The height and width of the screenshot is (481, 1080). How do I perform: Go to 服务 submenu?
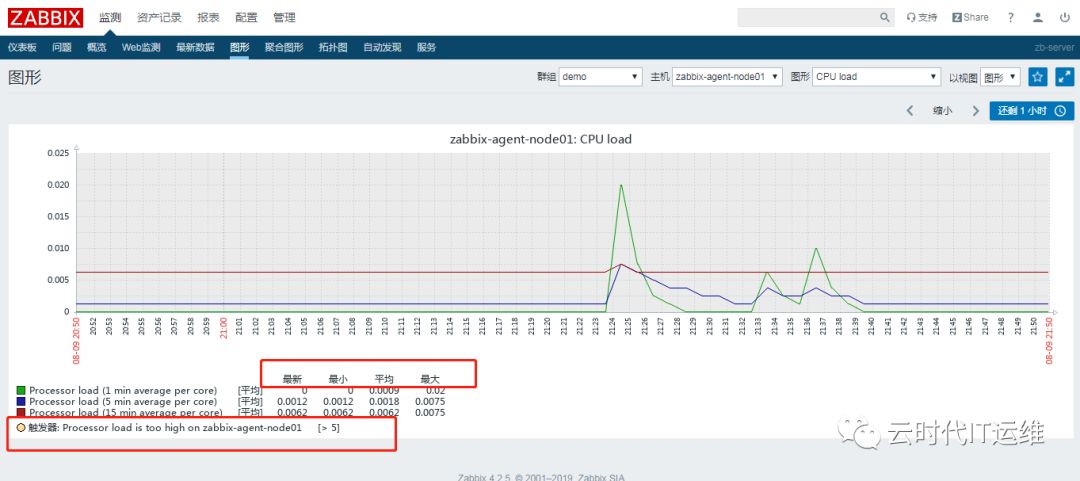pos(426,48)
